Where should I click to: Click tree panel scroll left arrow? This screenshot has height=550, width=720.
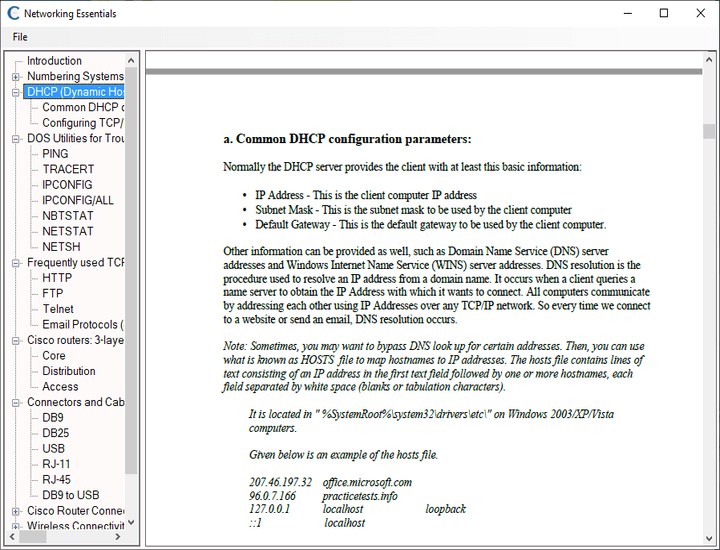point(12,537)
